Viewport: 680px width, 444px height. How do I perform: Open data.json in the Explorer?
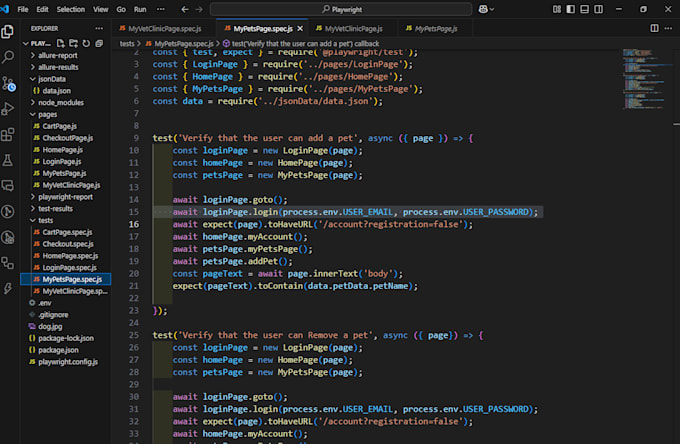pyautogui.click(x=56, y=91)
